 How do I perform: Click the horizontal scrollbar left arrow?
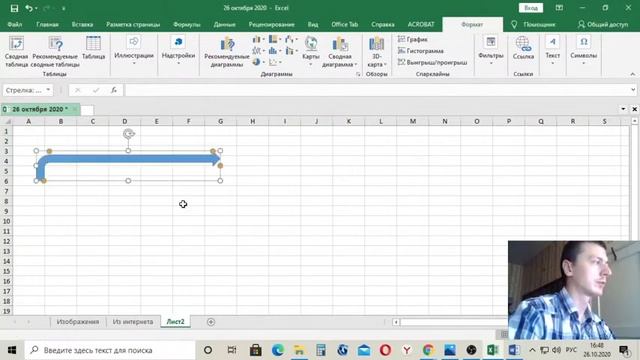pos(396,322)
